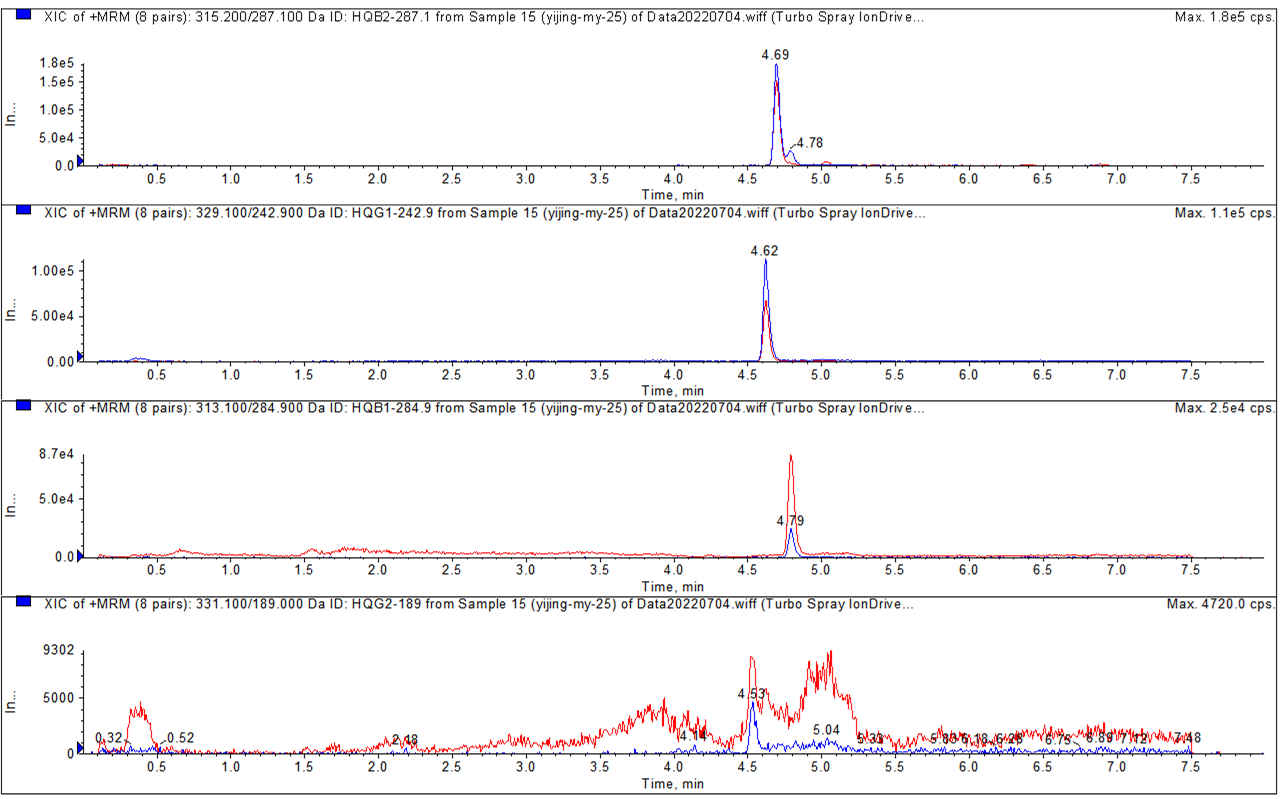This screenshot has width=1280, height=799.
Task: Select the 2.48 peak label in the bottom chromatogram
Action: point(405,740)
